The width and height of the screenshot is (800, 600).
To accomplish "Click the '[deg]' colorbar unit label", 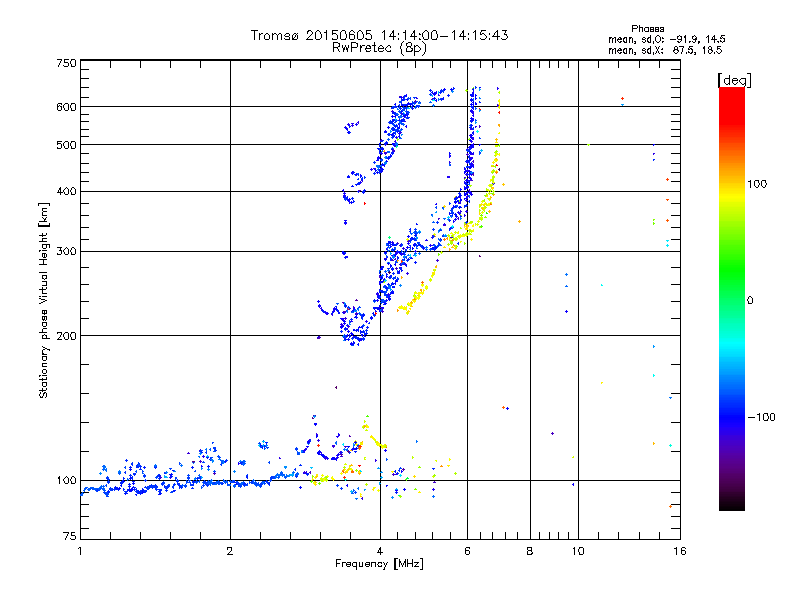I will click(734, 81).
